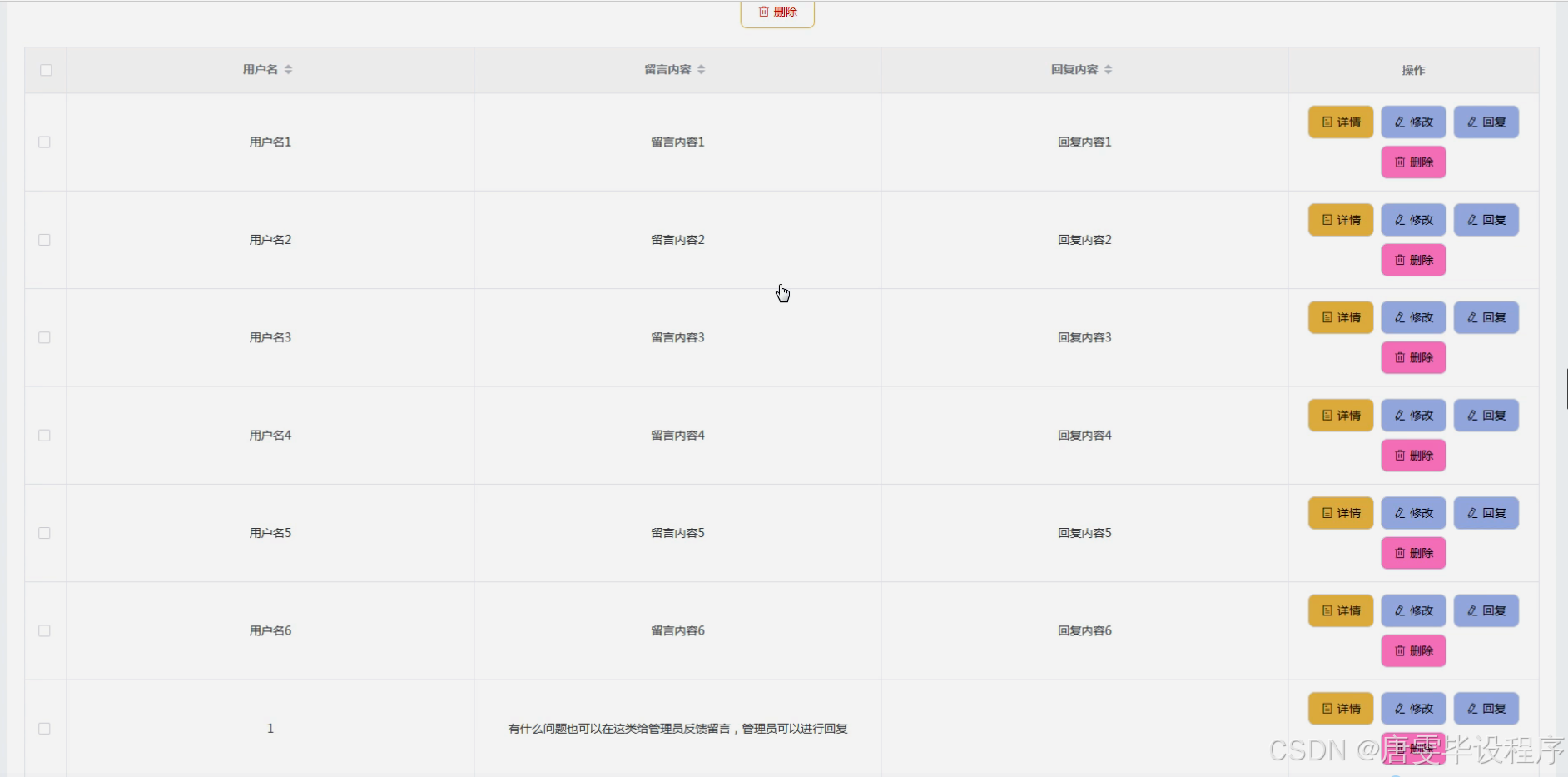Toggle the select-all checkbox in table header
This screenshot has height=777, width=1568.
46,70
